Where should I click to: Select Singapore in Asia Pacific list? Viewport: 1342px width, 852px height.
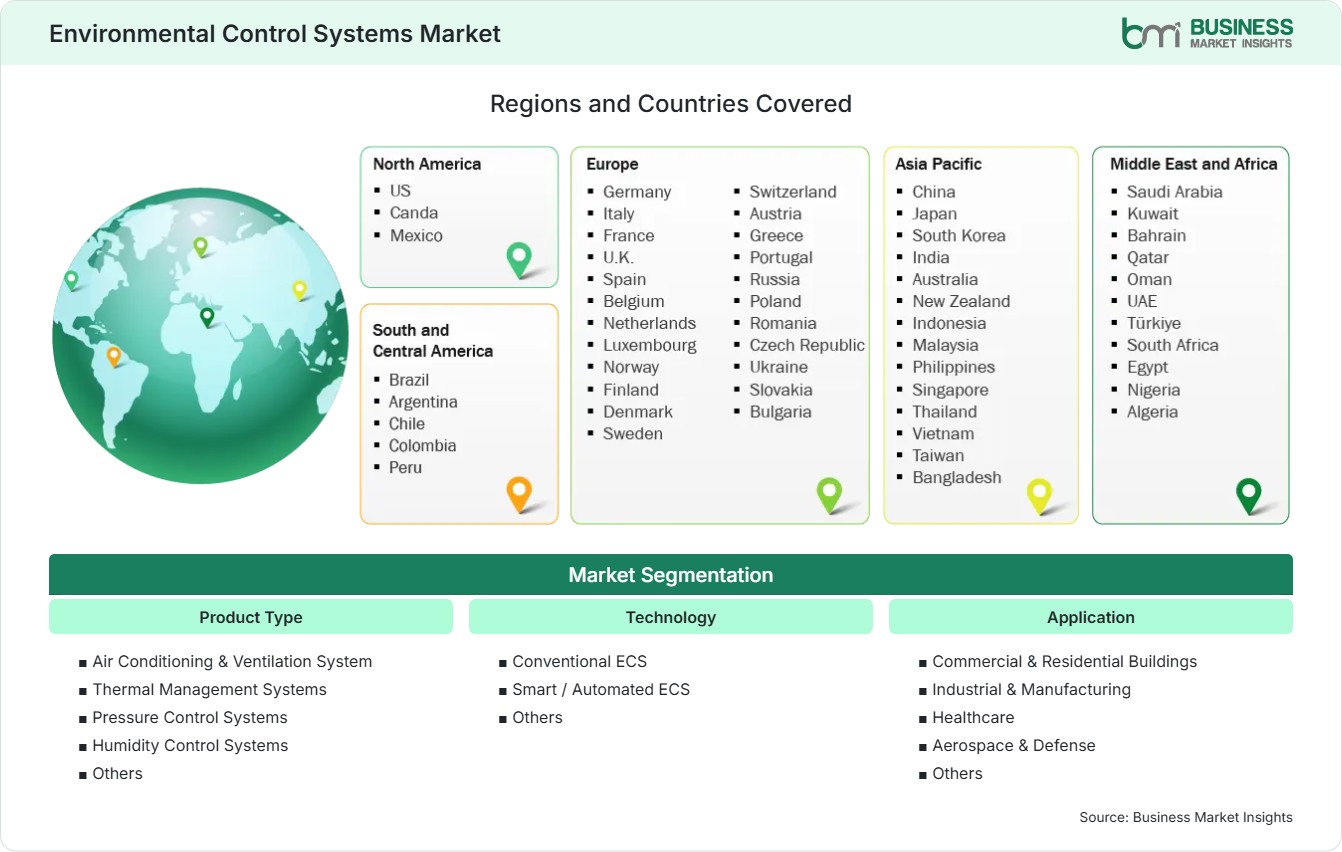coord(950,389)
